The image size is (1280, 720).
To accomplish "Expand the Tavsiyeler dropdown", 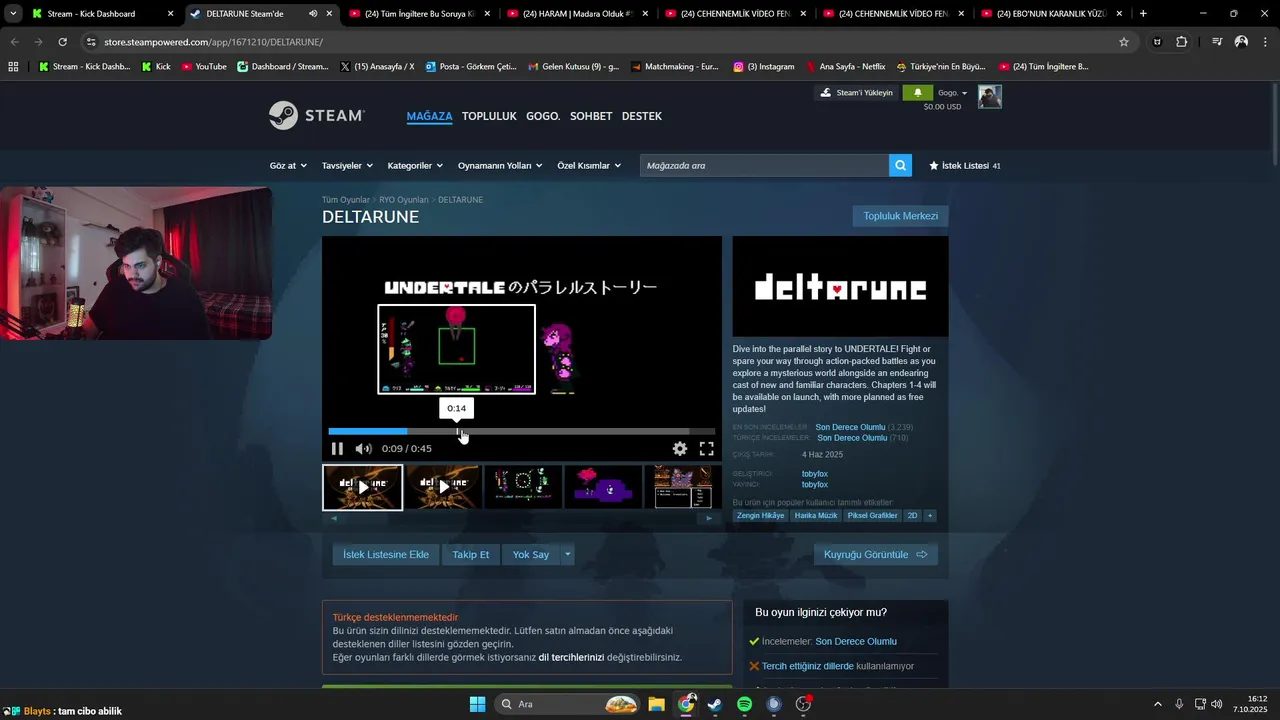I will click(x=347, y=165).
